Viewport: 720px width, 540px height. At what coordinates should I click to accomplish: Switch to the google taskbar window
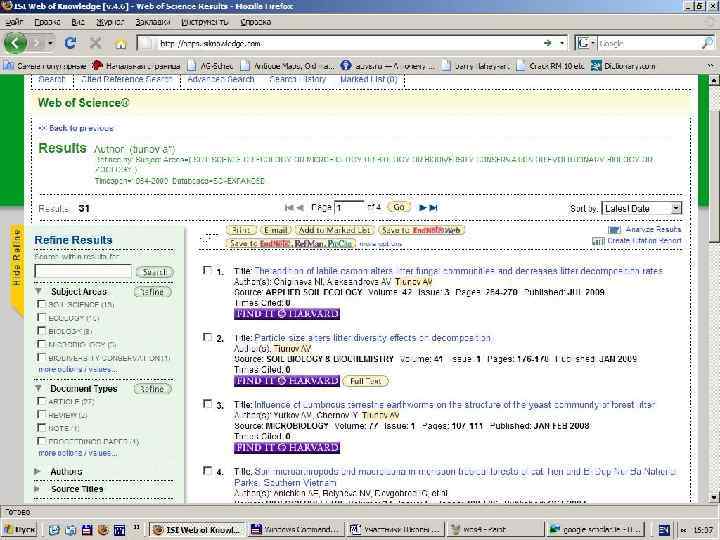(596, 529)
